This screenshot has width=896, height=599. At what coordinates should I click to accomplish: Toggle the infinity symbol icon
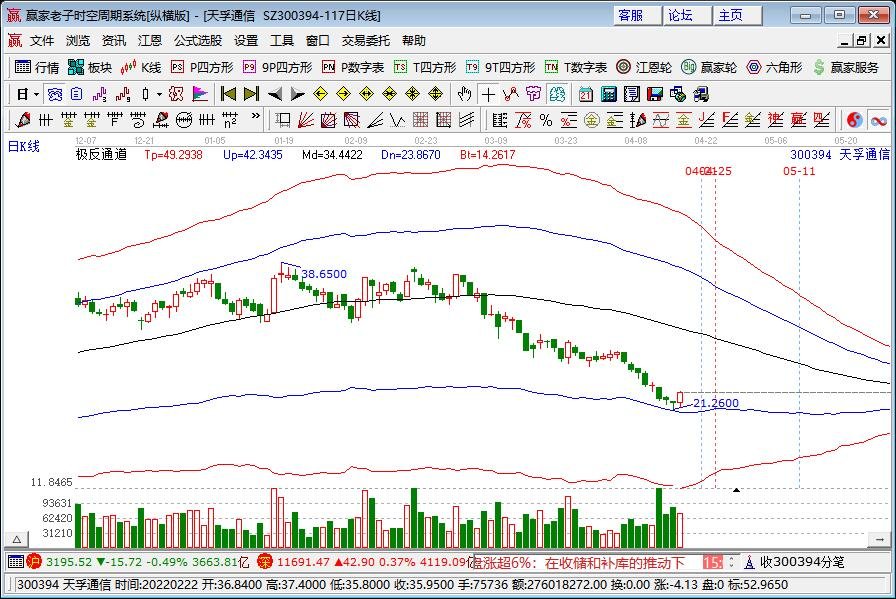coord(879,120)
